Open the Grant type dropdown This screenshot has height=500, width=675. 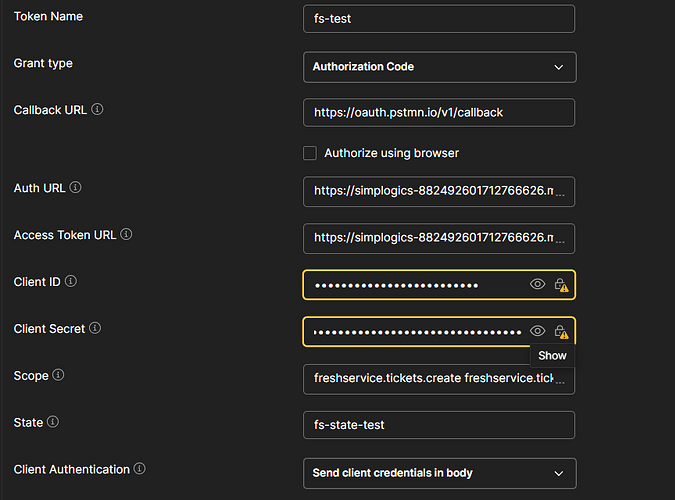click(439, 67)
